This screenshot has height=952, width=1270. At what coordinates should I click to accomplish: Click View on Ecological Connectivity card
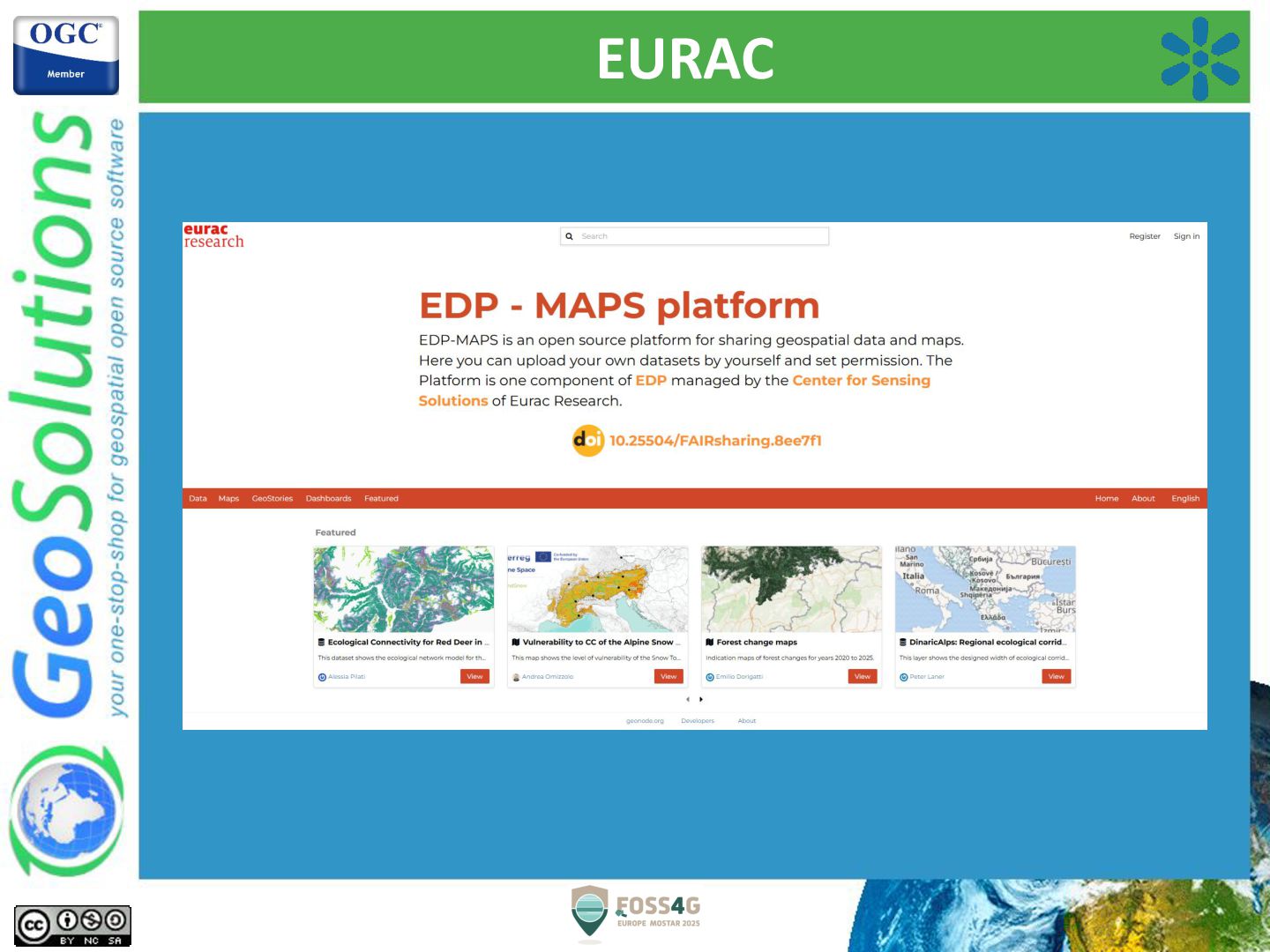tap(474, 676)
